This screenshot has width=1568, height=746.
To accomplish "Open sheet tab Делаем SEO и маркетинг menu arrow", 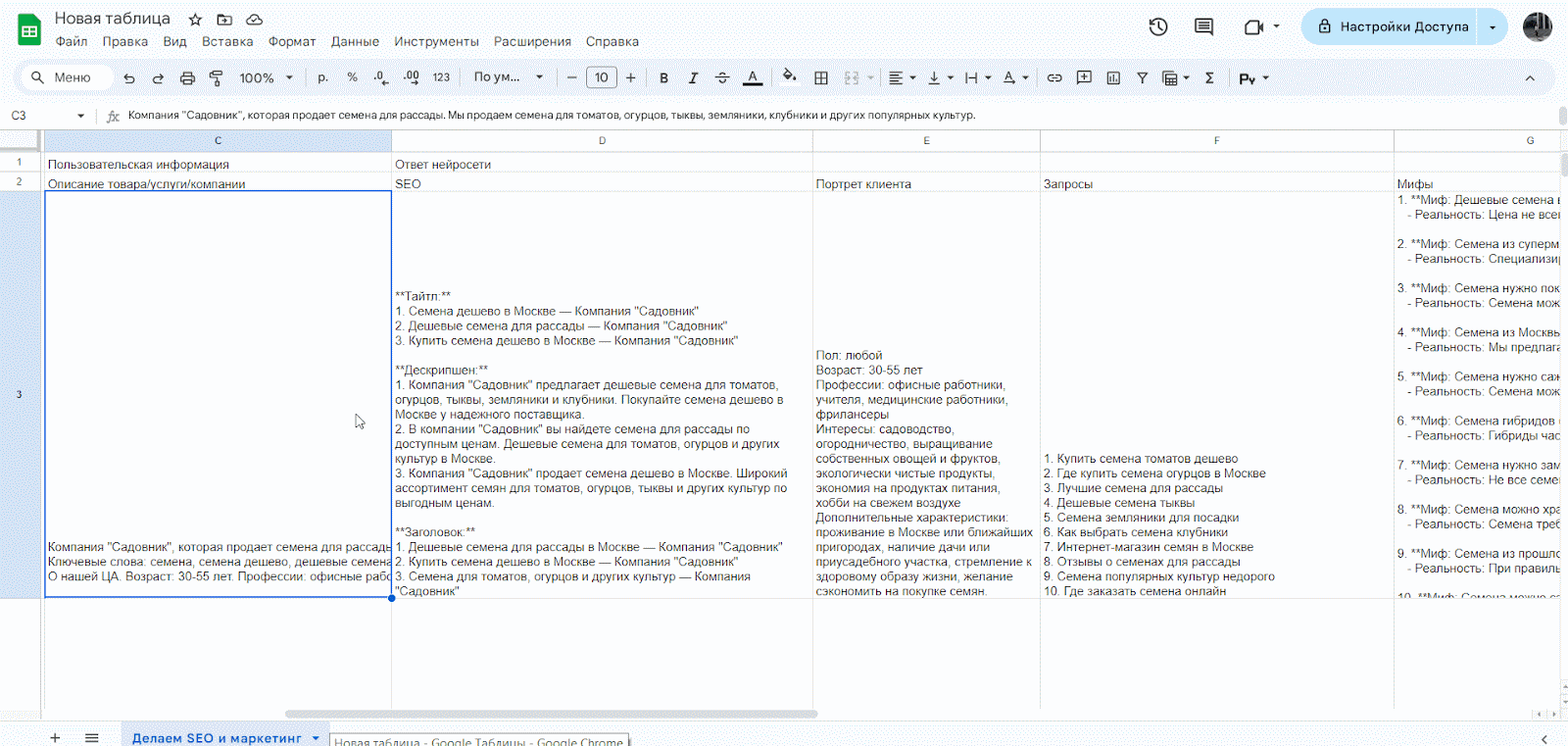I will (316, 738).
